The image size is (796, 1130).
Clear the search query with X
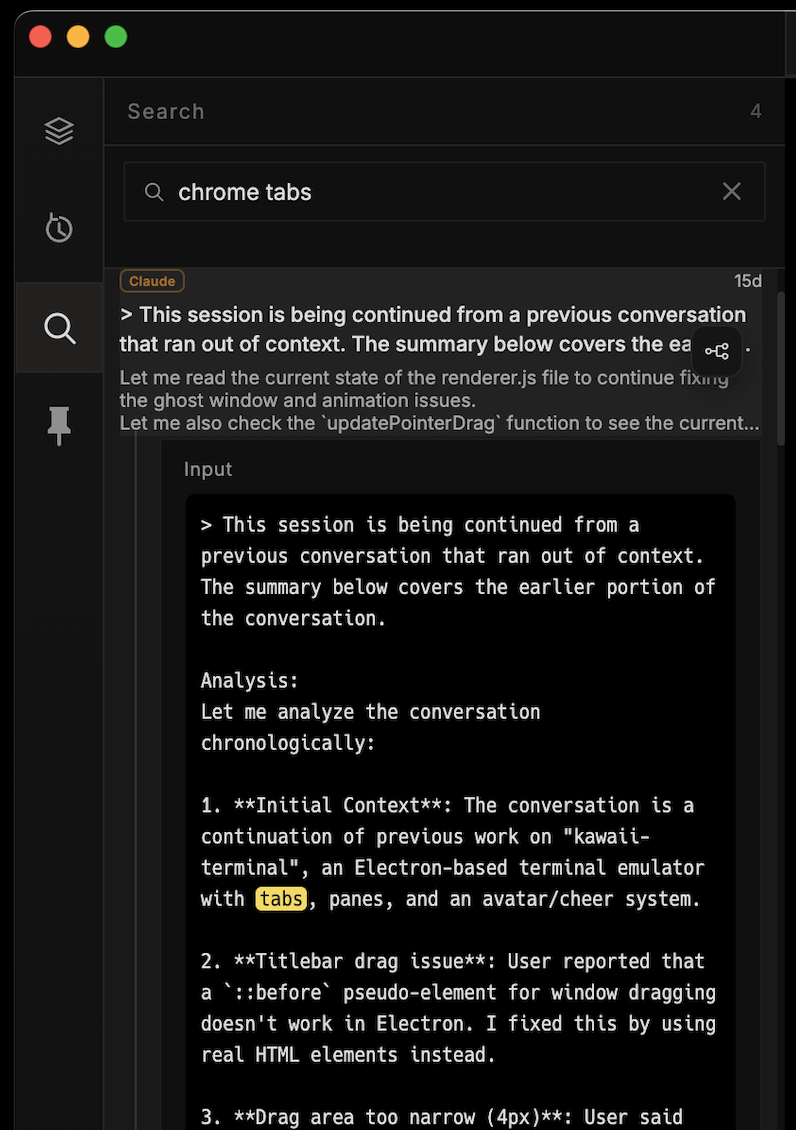[x=732, y=191]
